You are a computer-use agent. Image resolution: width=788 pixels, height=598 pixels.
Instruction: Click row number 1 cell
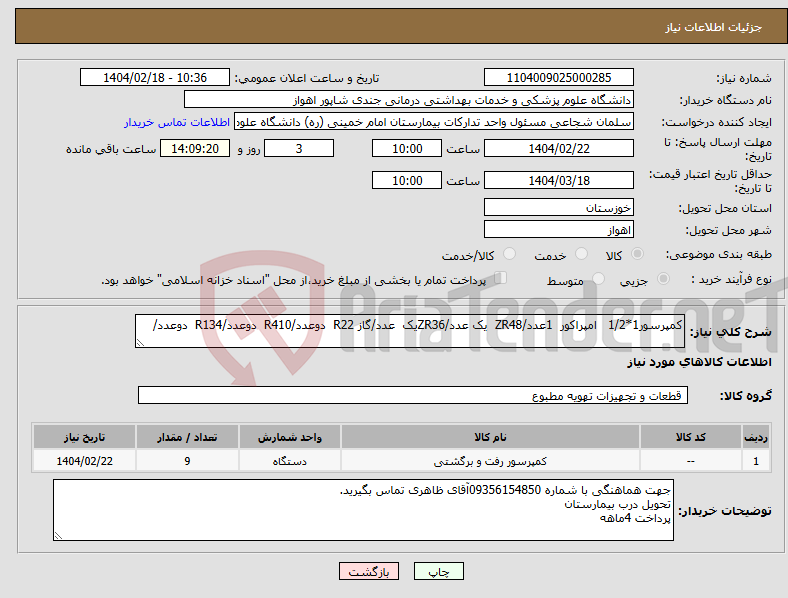point(756,461)
